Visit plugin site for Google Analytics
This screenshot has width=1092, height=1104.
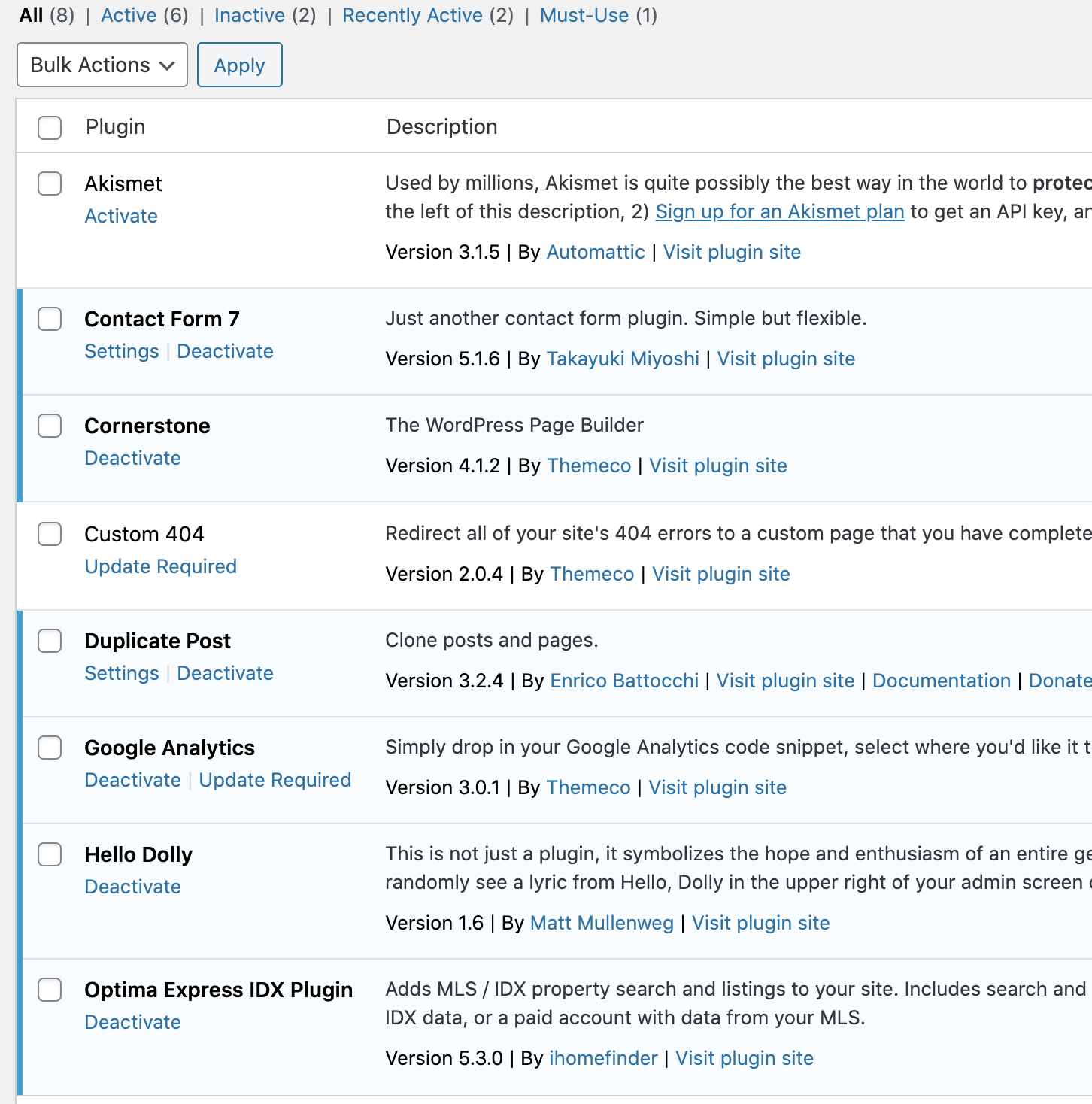pos(717,787)
